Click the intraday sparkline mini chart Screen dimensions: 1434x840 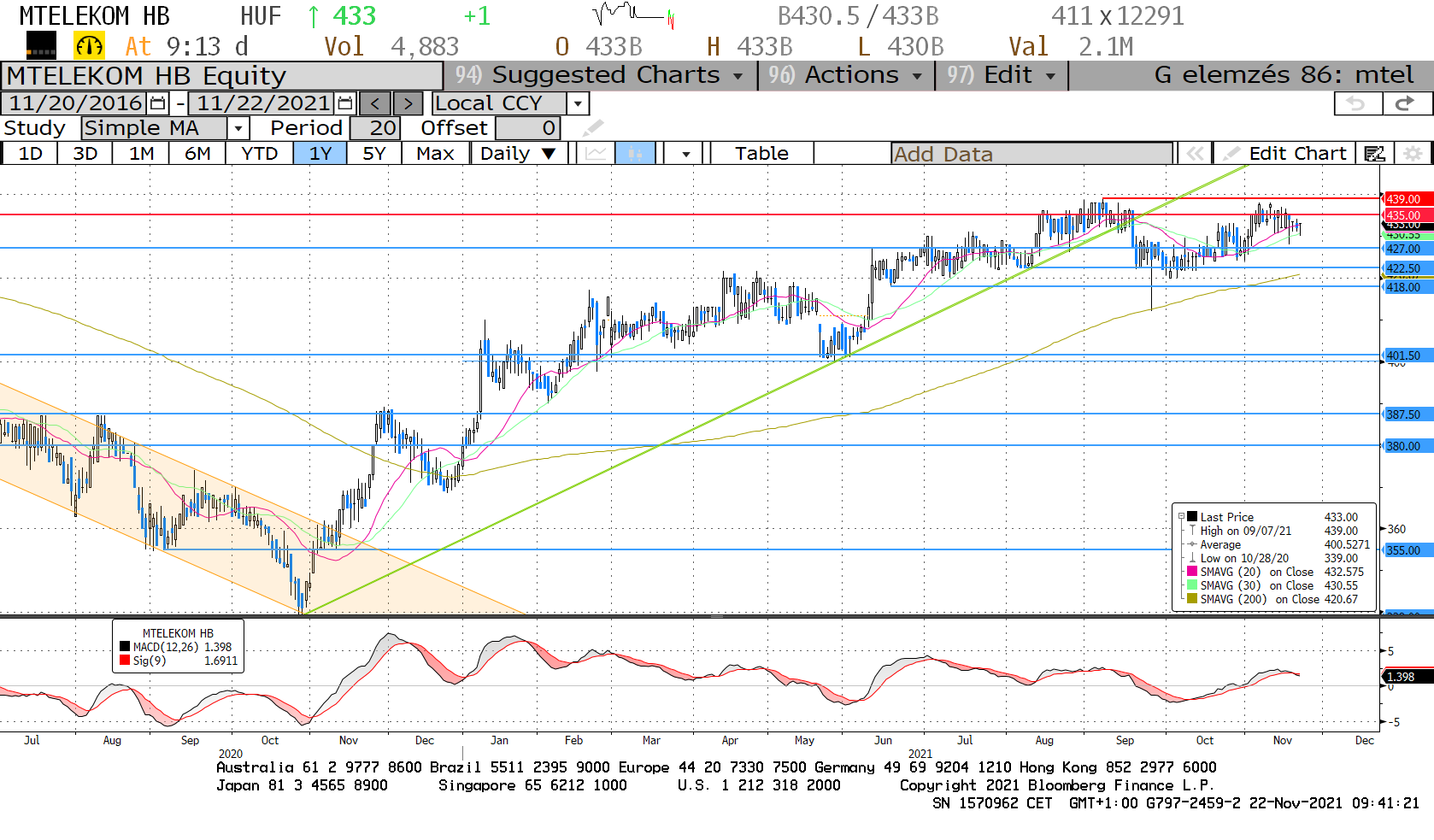[x=633, y=15]
